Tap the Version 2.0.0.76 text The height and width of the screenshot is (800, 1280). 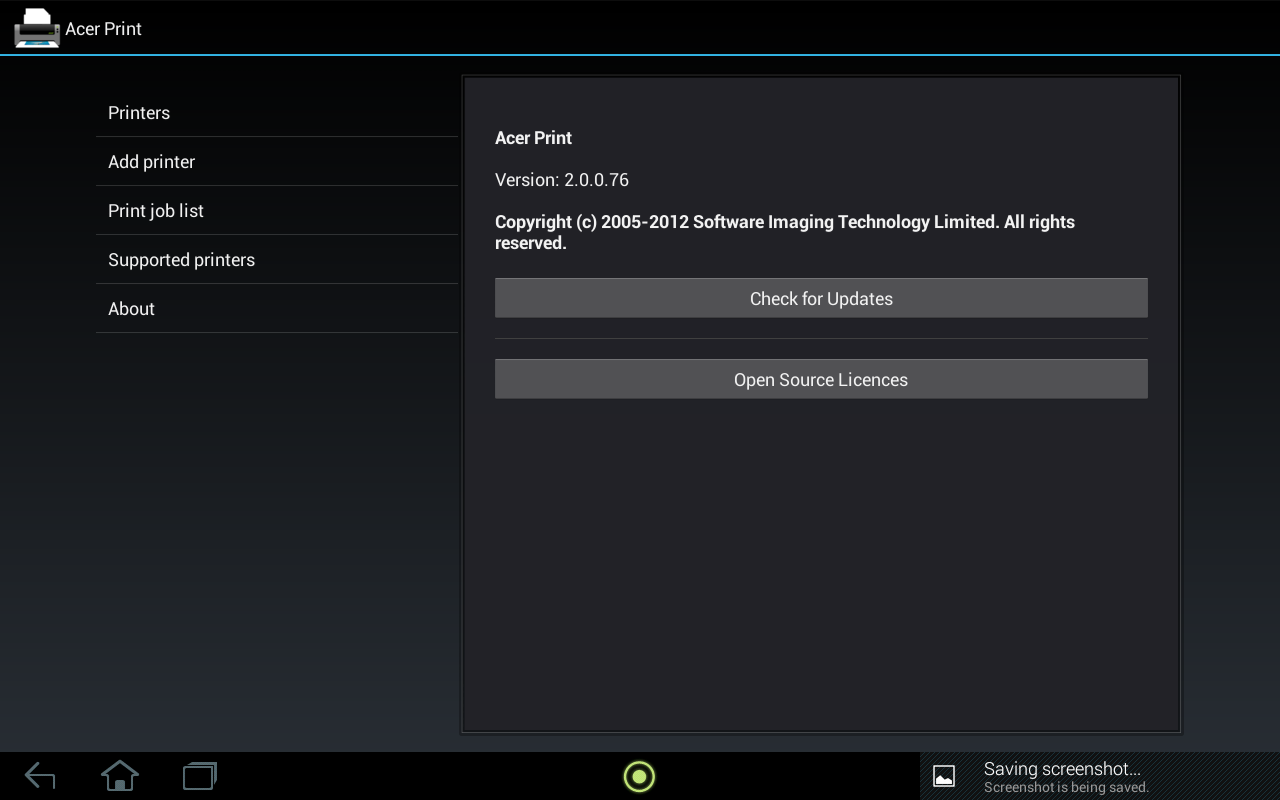561,180
